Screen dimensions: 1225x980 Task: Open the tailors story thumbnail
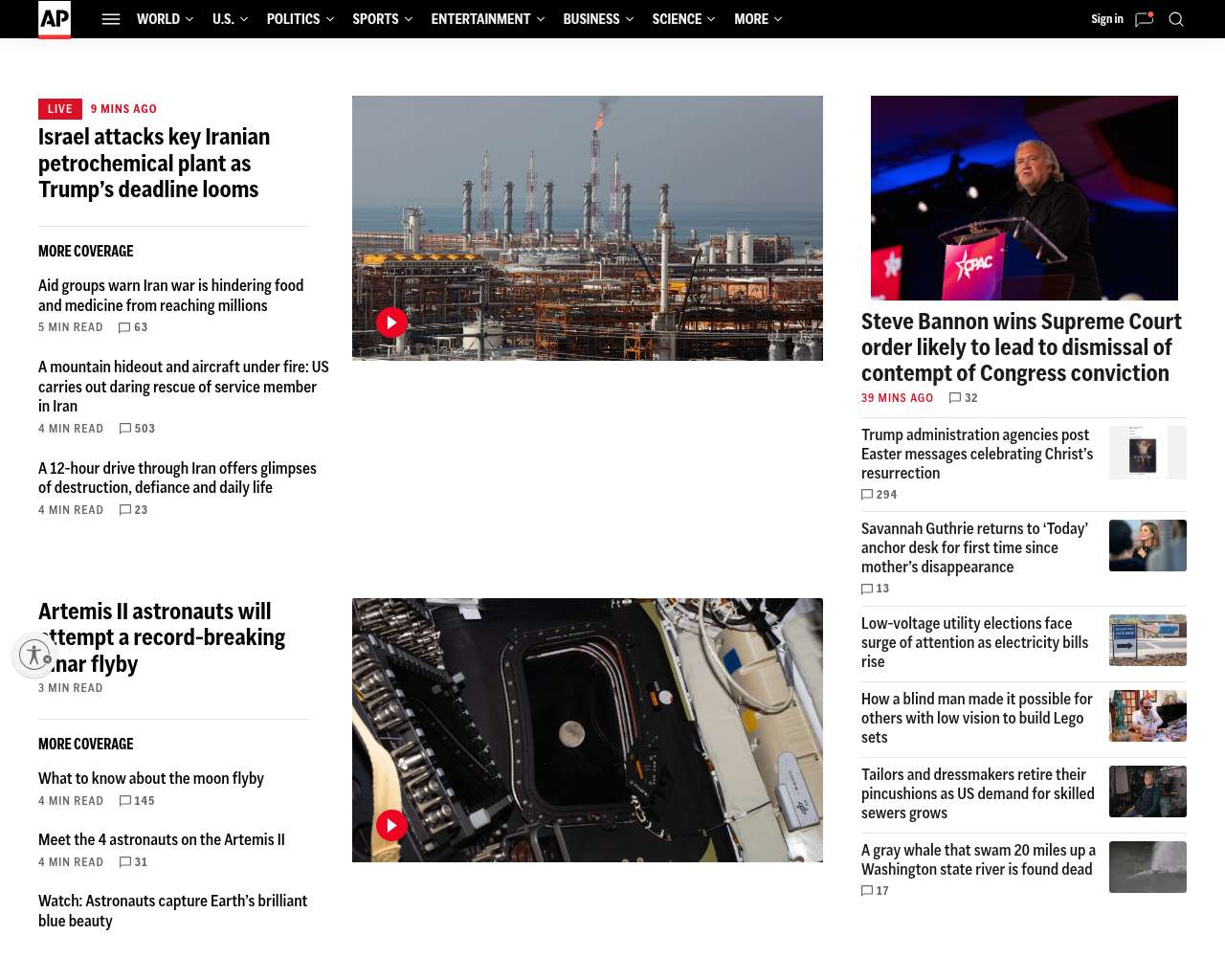pos(1147,791)
